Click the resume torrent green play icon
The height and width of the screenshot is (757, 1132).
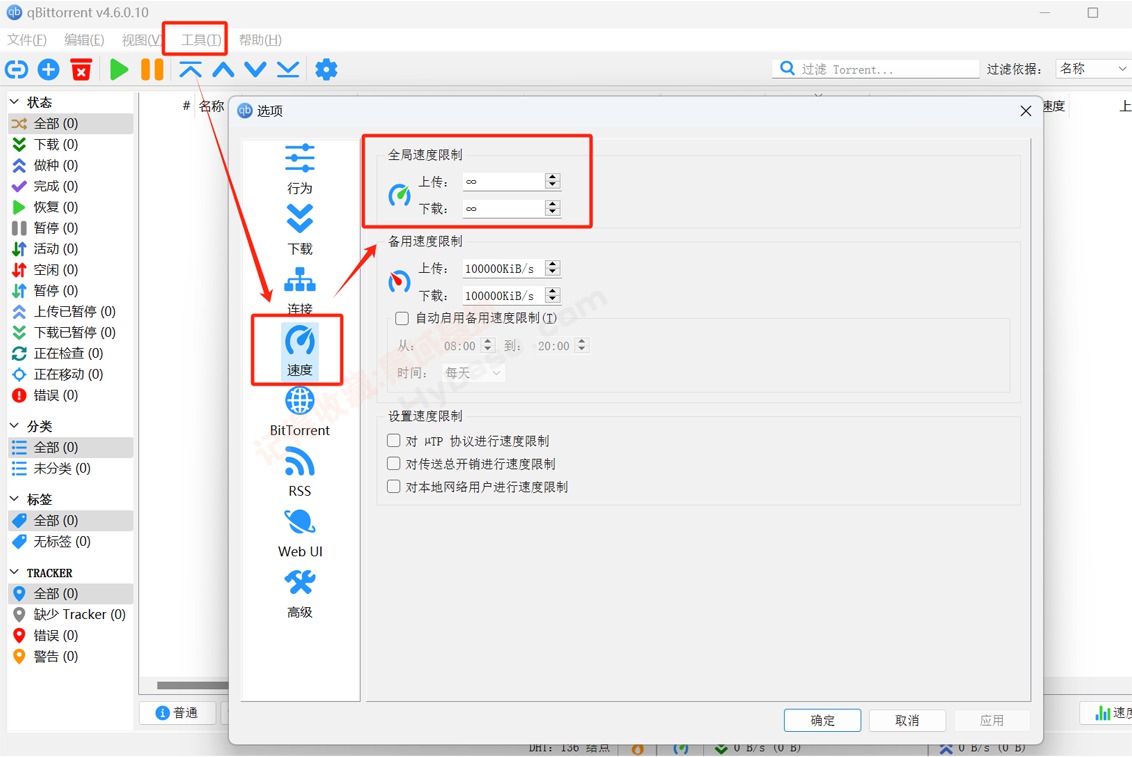click(119, 69)
